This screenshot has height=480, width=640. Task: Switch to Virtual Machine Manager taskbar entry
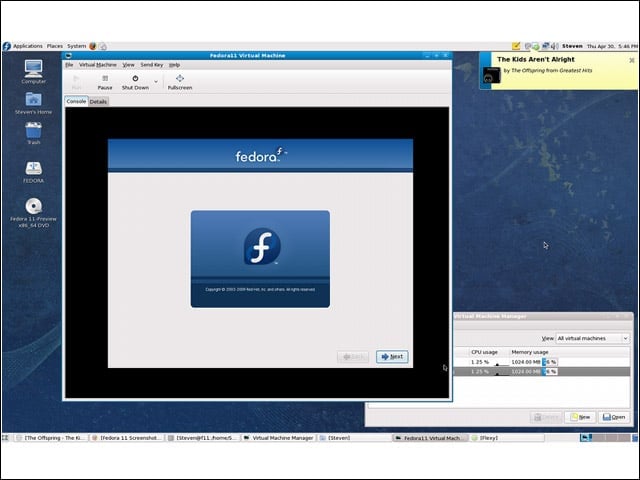tap(279, 438)
